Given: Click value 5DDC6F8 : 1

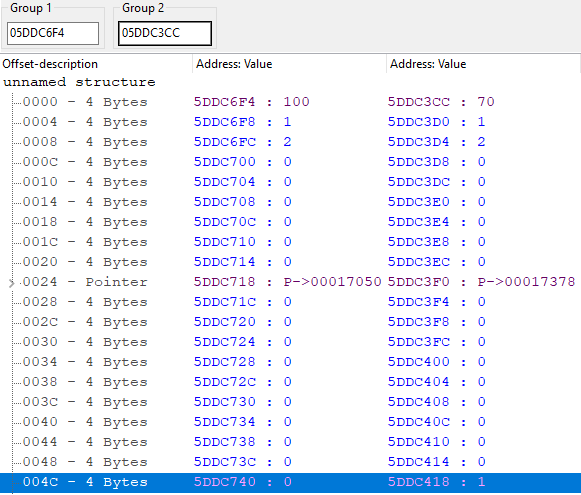Looking at the screenshot, I should (x=243, y=122).
